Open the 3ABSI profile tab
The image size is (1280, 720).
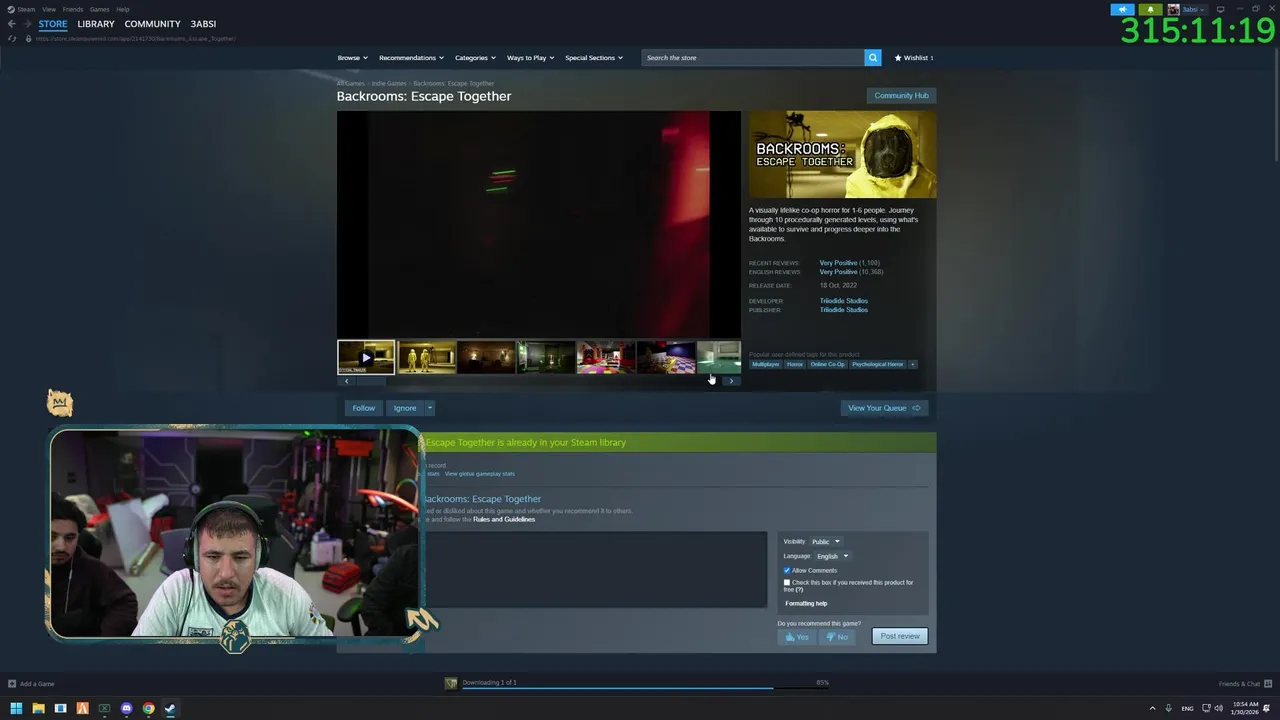tap(203, 24)
